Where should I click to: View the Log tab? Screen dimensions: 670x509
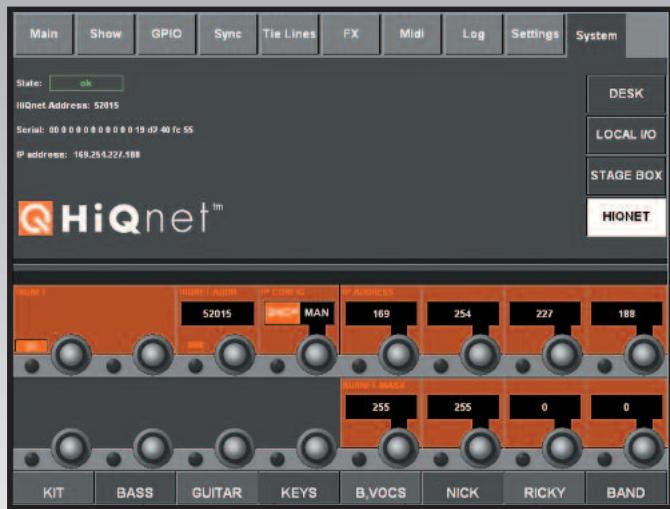473,34
